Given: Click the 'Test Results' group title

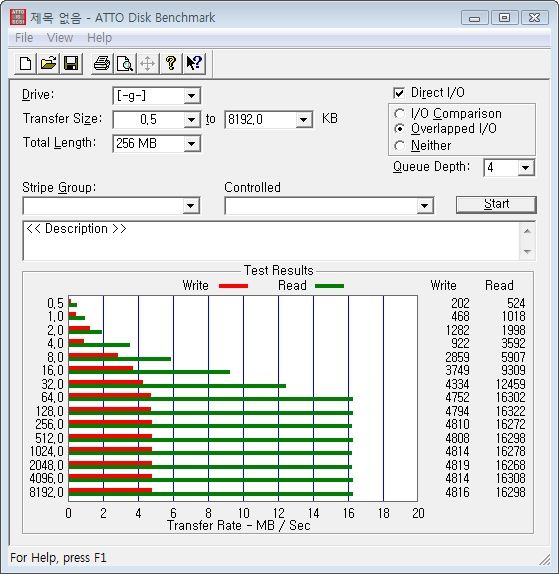Looking at the screenshot, I should tap(279, 271).
